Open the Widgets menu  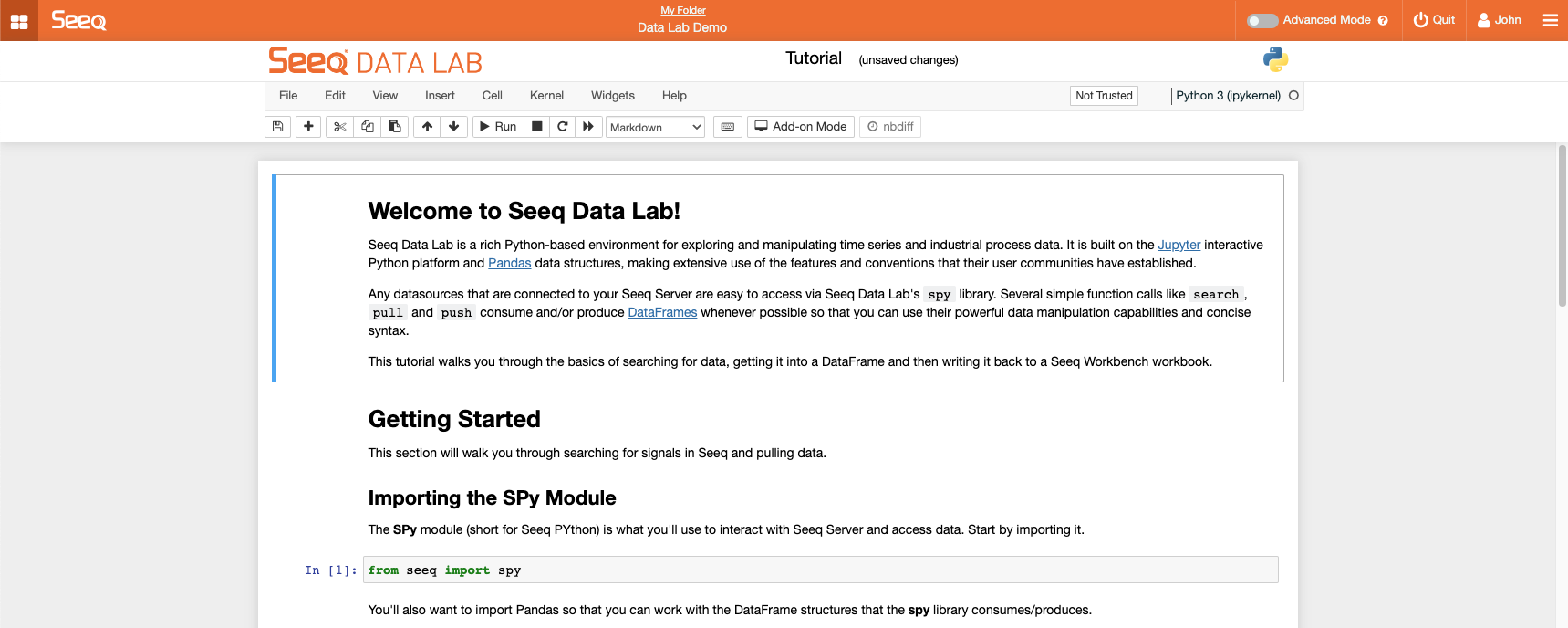(612, 96)
